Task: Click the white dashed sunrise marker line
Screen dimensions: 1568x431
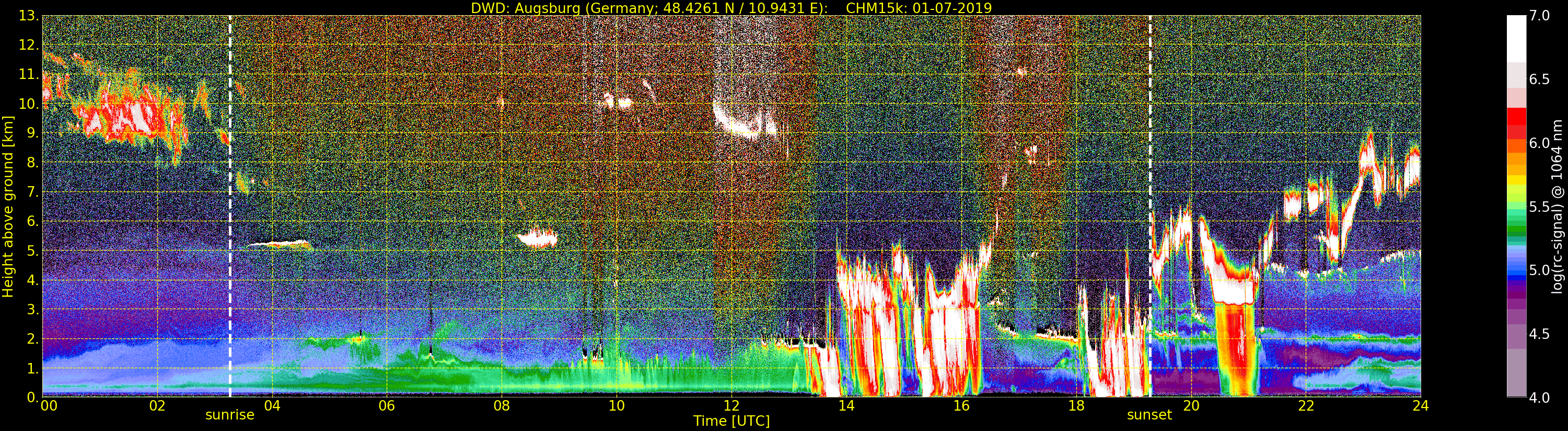Action: tap(230, 206)
